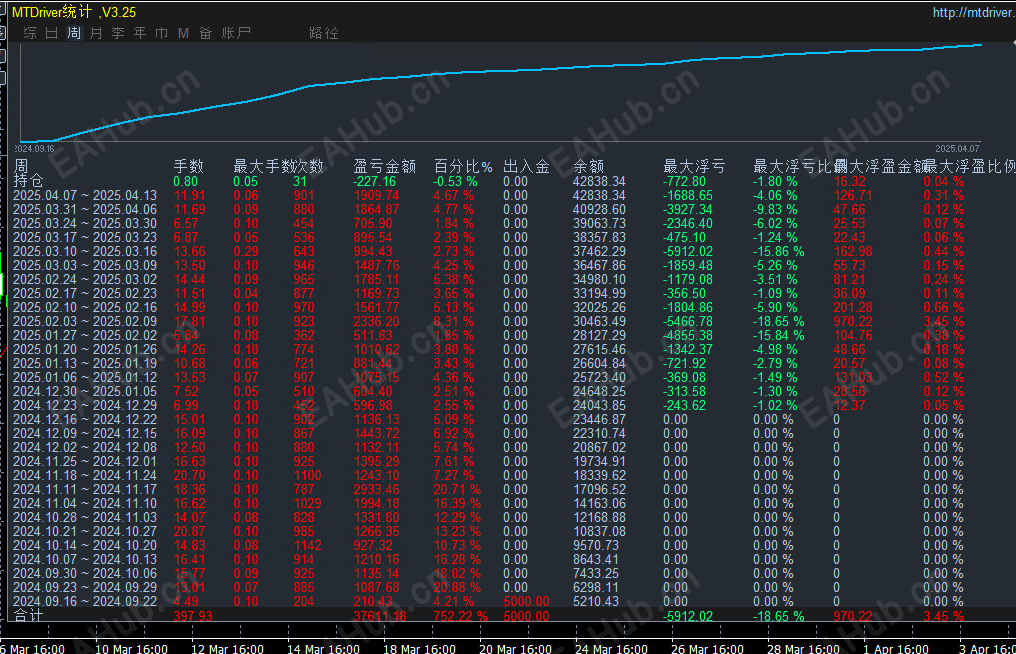The width and height of the screenshot is (1016, 654).
Task: Click balance value 5210.43
Action: pyautogui.click(x=596, y=601)
